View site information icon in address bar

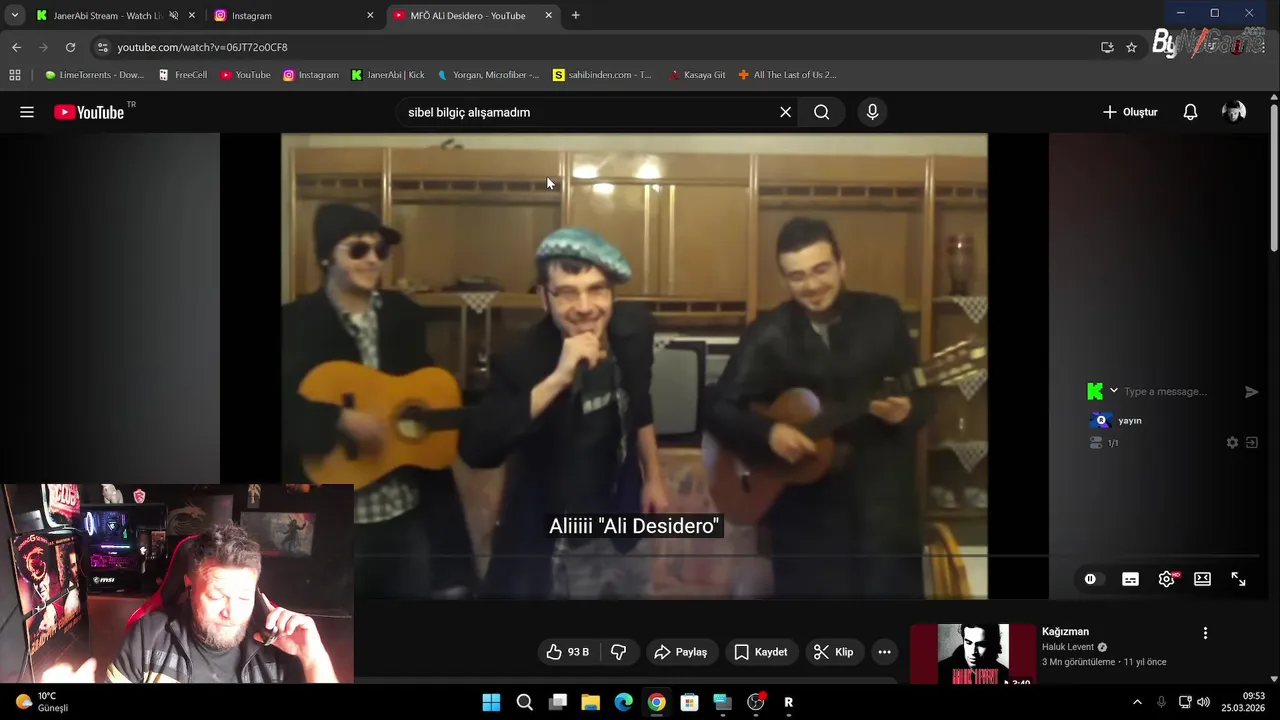(x=102, y=47)
